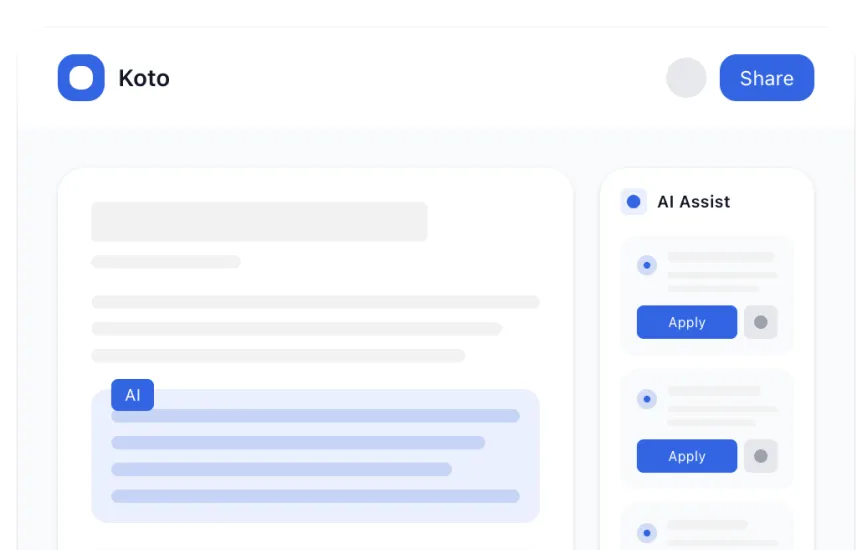This screenshot has width=868, height=550.
Task: Apply the second AI suggestion
Action: coord(687,456)
